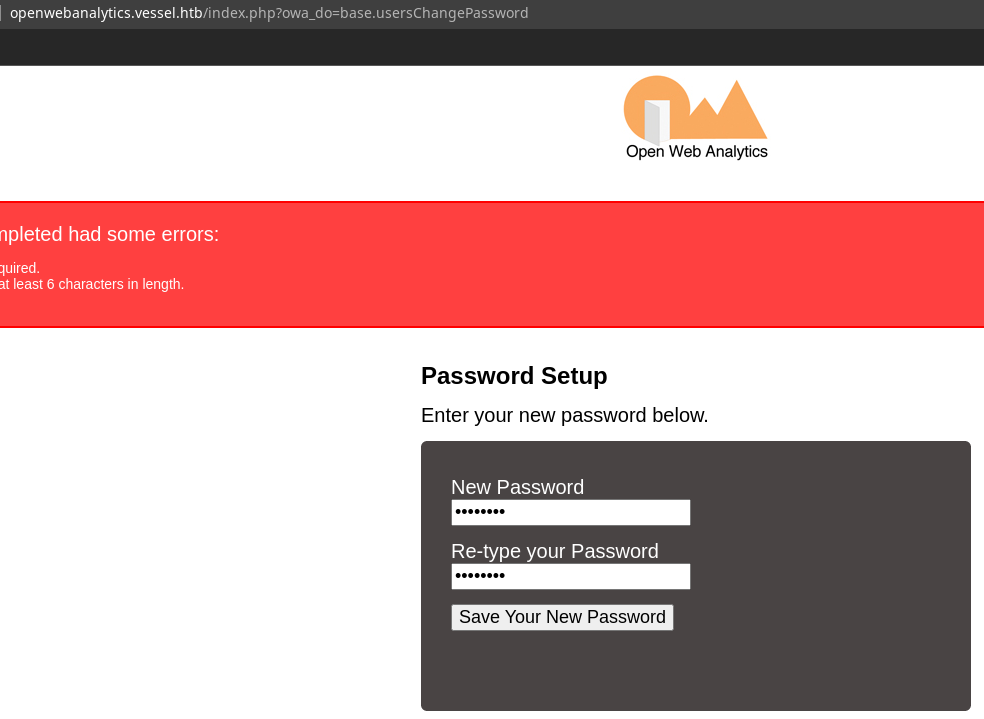Click the blank white area left of the form
Viewport: 984px width, 719px height.
(200, 520)
